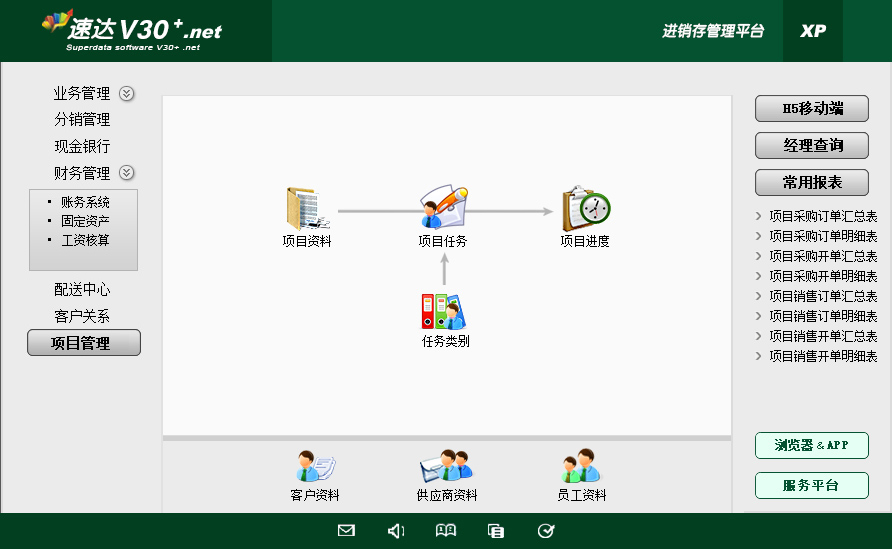892x549 pixels.
Task: Click the H5移动端 button
Action: pos(812,109)
